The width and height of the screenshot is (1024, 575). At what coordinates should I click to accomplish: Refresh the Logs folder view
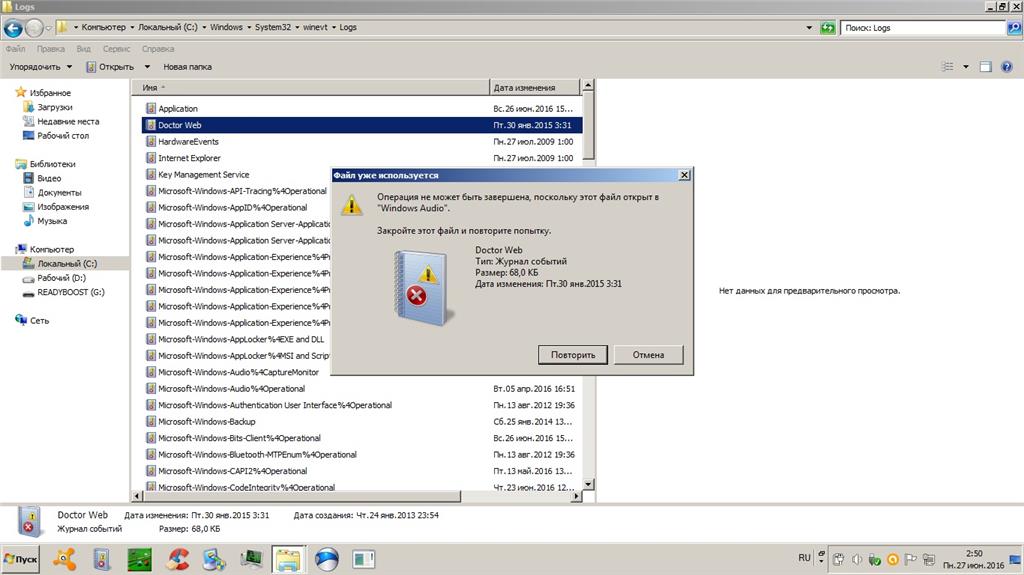pyautogui.click(x=827, y=27)
